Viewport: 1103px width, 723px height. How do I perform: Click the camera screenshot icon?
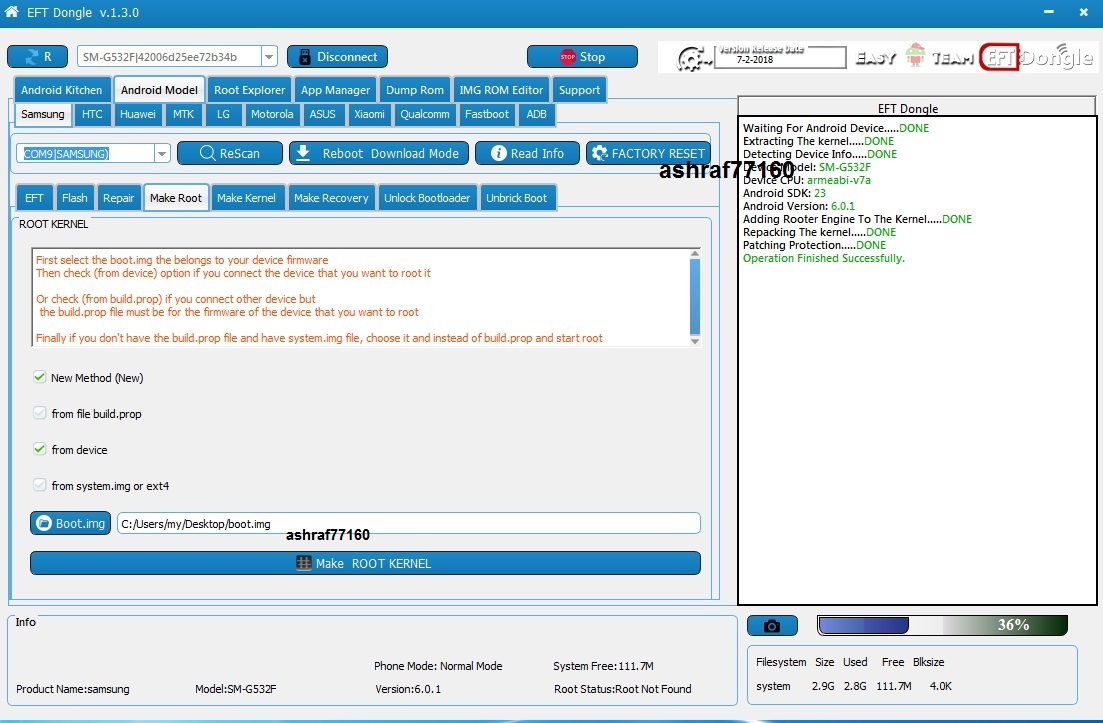[772, 625]
